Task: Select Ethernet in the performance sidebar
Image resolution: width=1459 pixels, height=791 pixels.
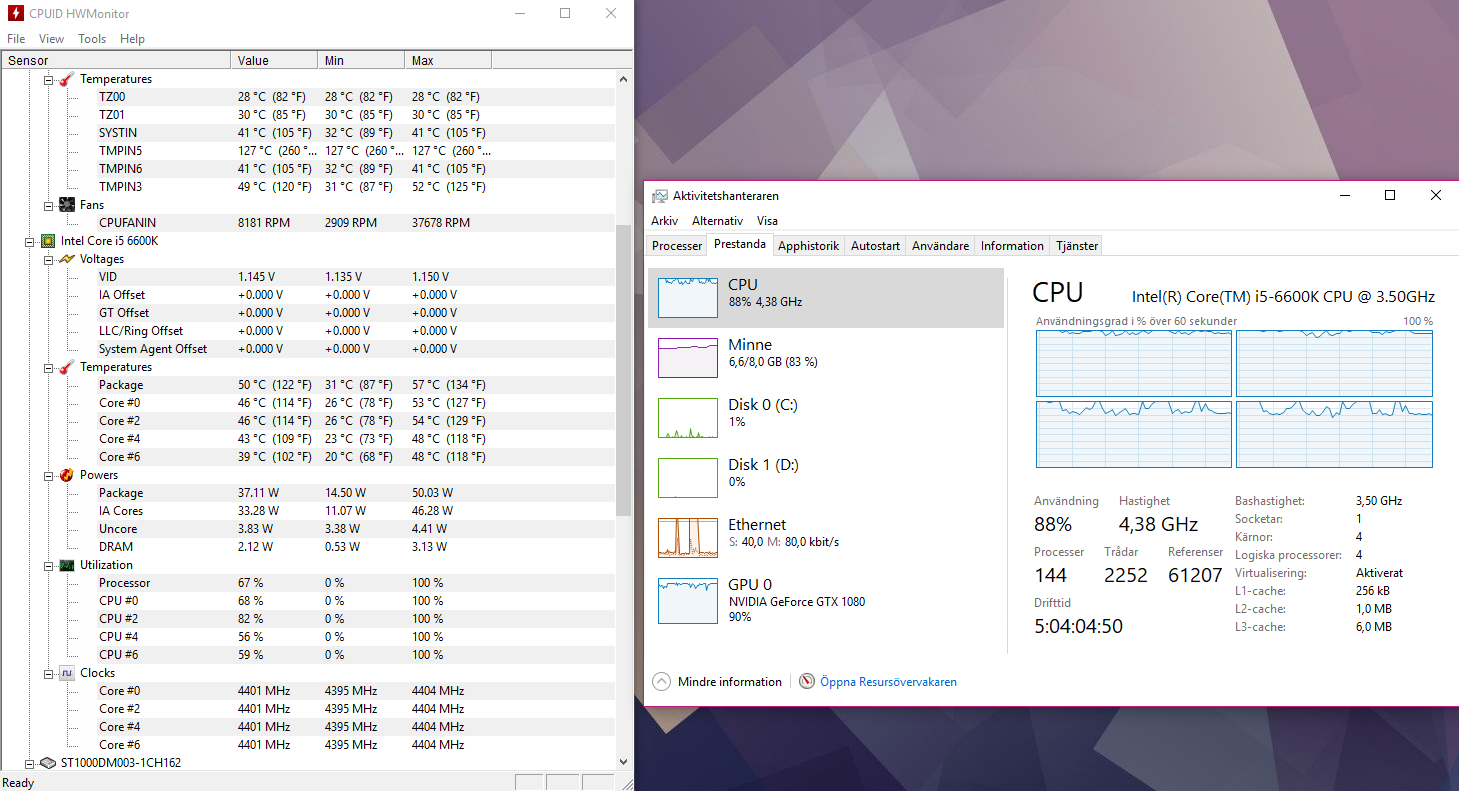Action: coord(826,538)
